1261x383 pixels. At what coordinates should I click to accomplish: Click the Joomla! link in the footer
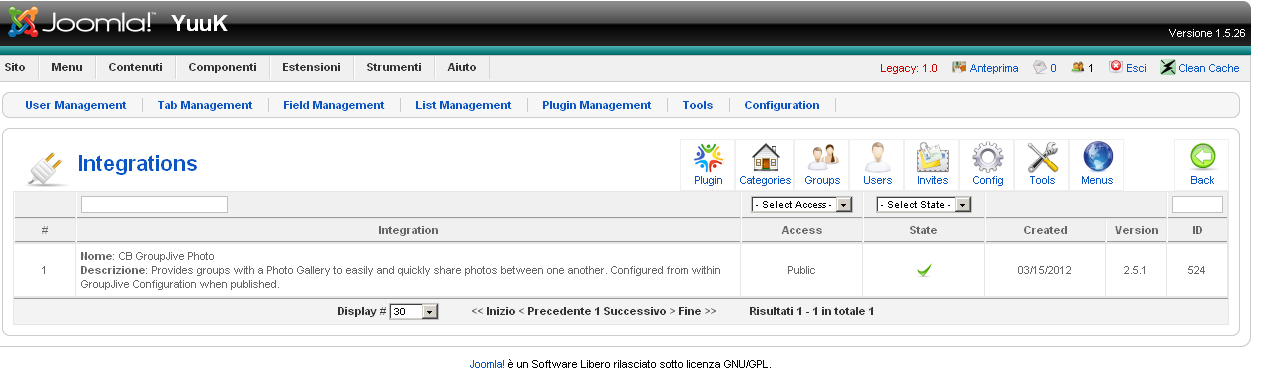click(486, 364)
